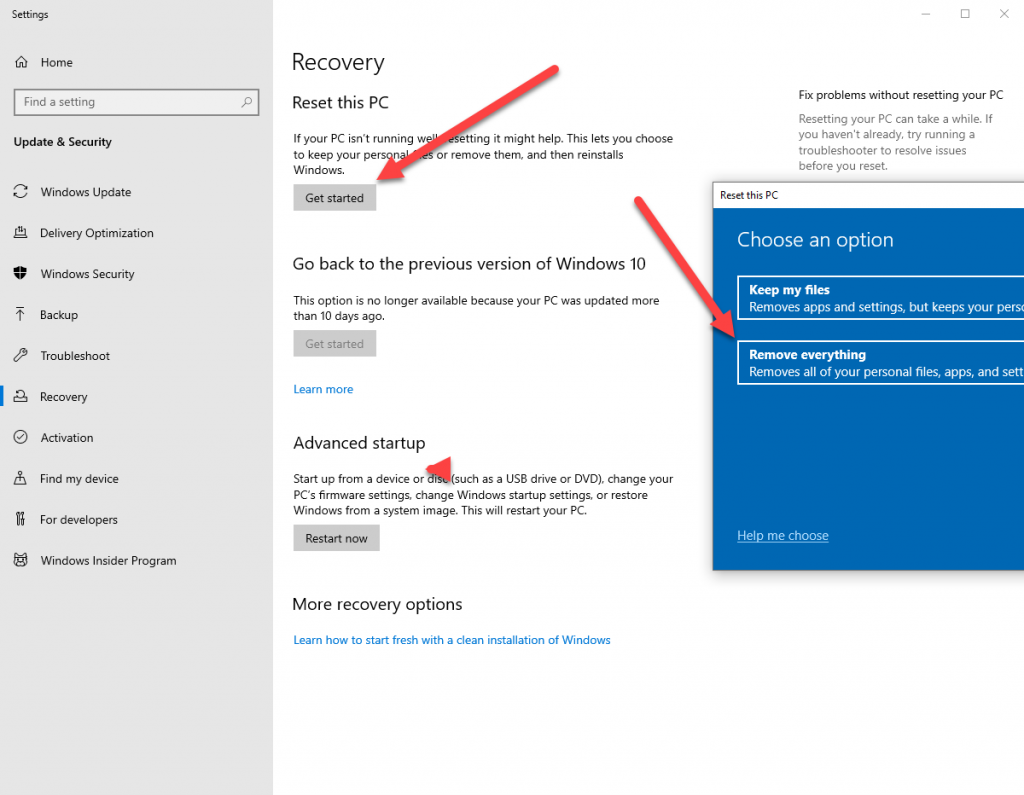1024x795 pixels.
Task: Choose the Keep my files option
Action: click(880, 298)
